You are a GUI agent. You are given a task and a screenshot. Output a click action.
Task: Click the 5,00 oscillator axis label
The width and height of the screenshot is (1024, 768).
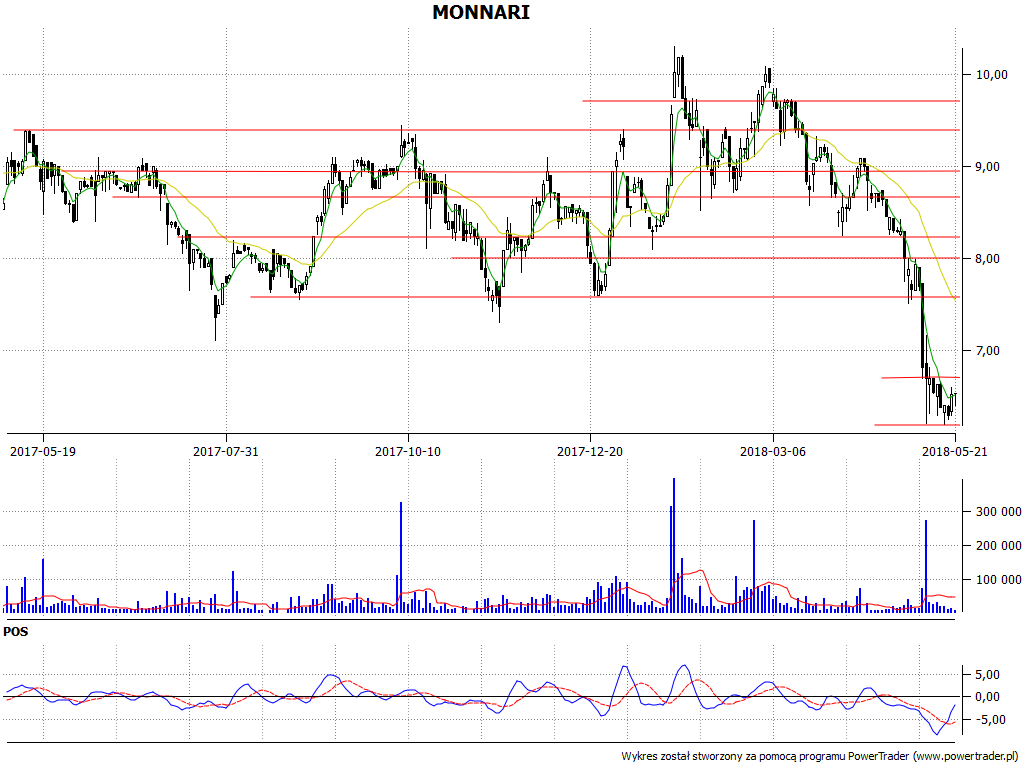(986, 675)
